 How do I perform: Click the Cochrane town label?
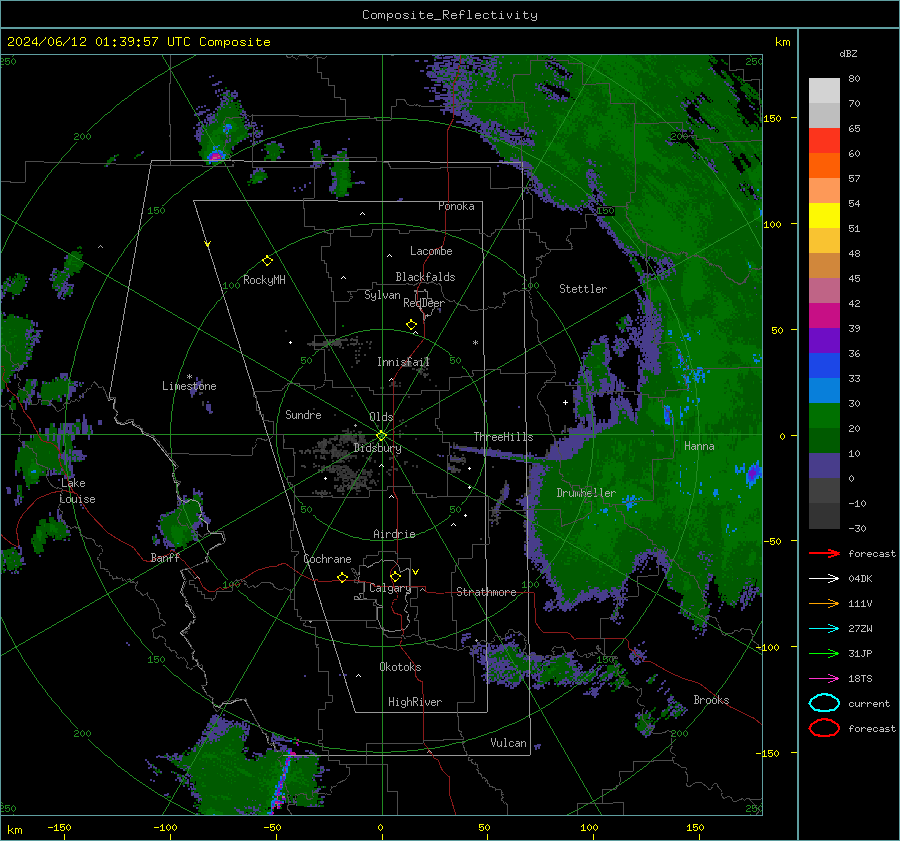[x=327, y=559]
